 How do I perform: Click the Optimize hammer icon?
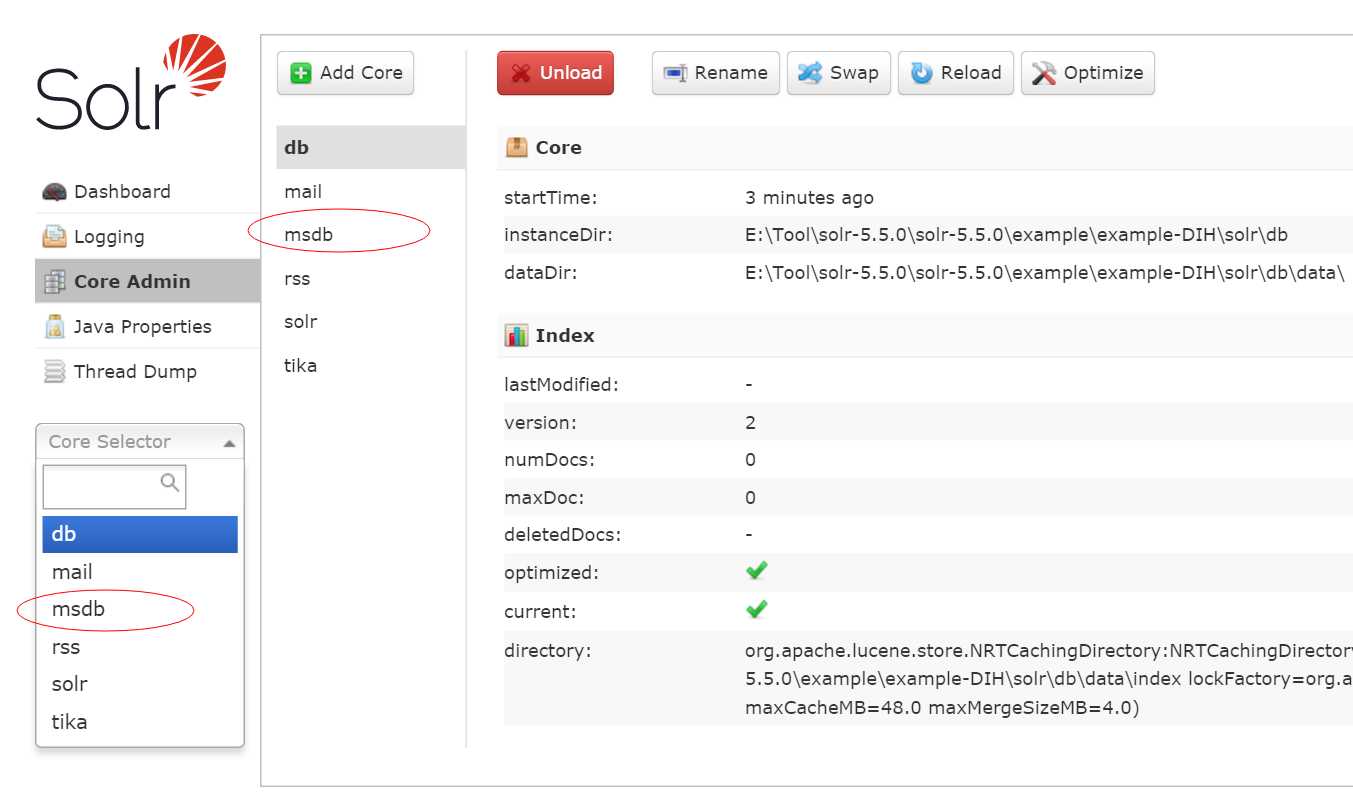tap(1044, 73)
